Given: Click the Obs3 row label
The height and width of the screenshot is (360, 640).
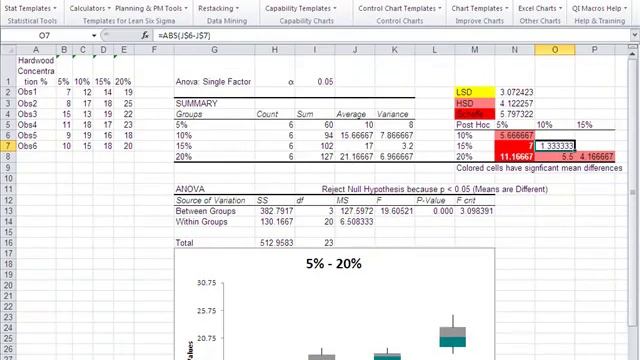Looking at the screenshot, I should [x=36, y=114].
